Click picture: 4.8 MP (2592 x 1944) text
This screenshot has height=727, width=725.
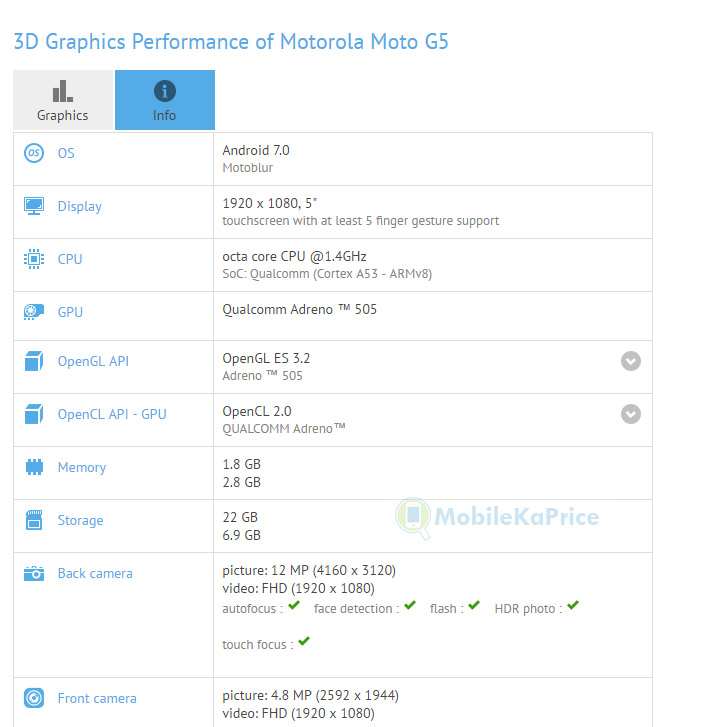pos(311,695)
